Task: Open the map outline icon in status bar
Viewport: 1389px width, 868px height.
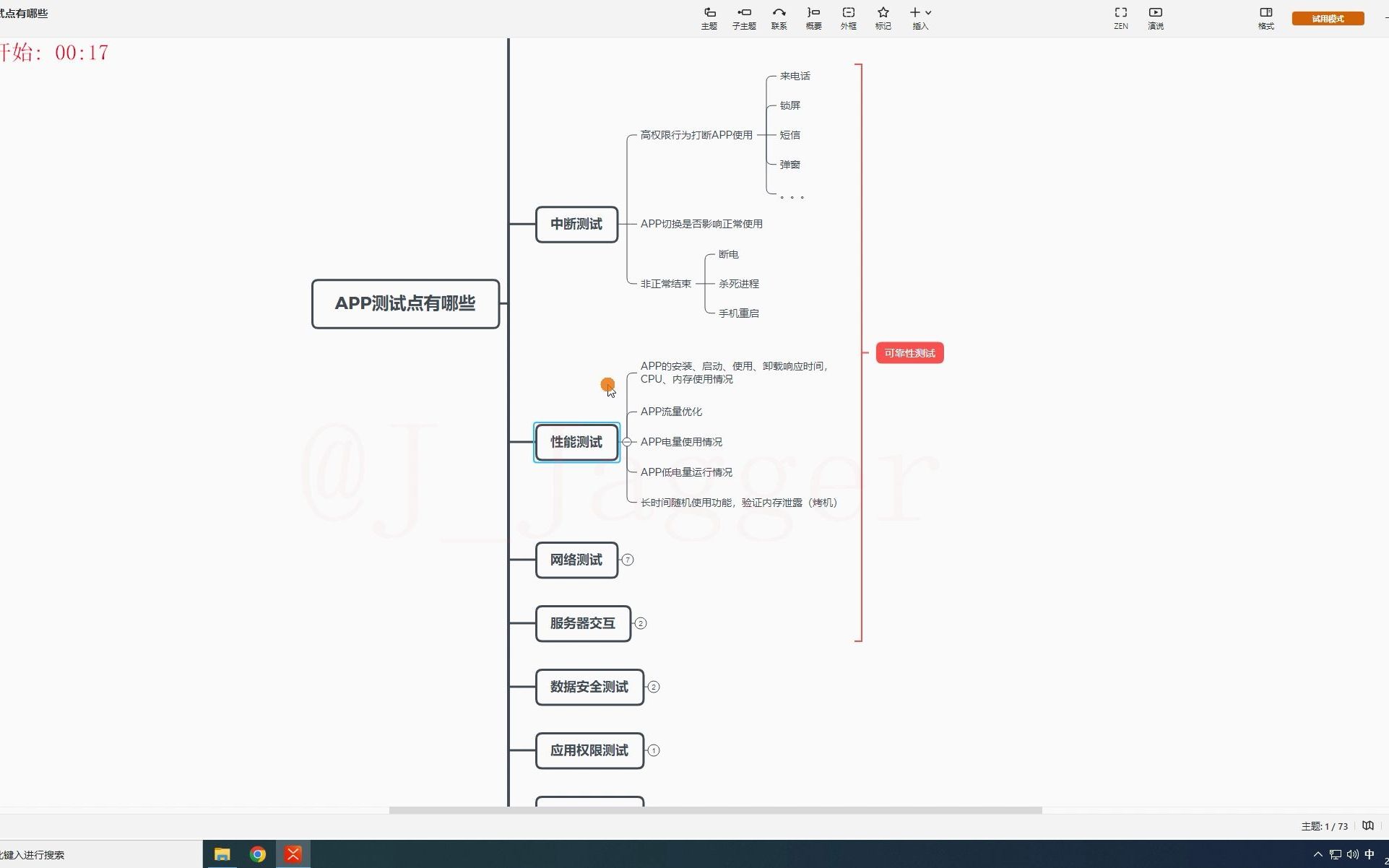Action: pos(1367,825)
